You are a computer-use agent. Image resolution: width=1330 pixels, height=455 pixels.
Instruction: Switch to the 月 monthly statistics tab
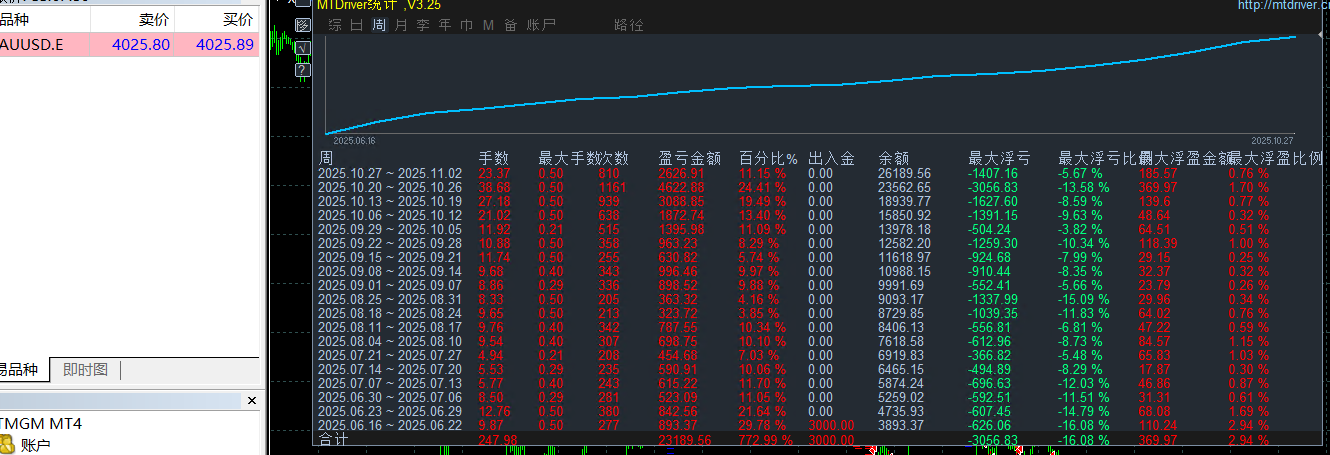(401, 25)
